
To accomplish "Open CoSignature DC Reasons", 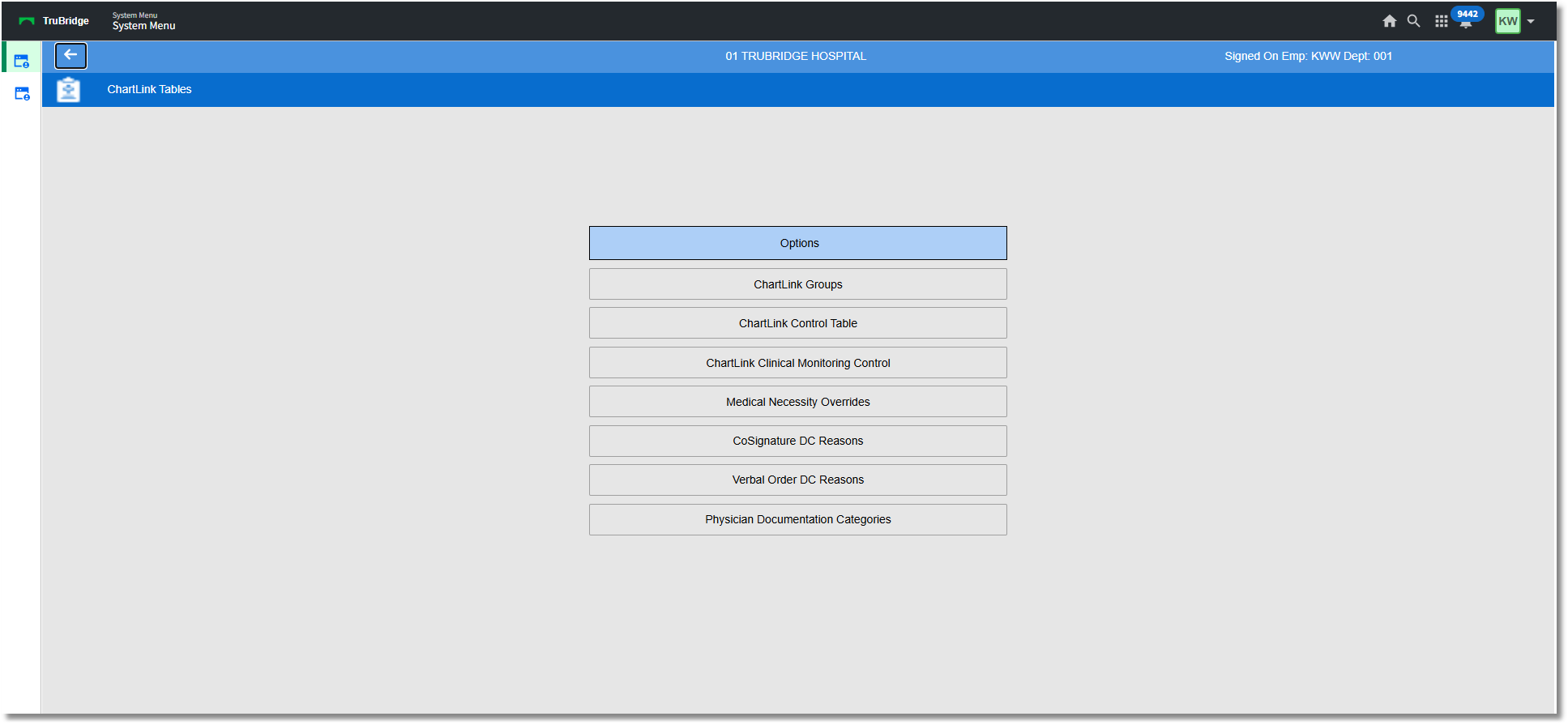I will pos(798,441).
